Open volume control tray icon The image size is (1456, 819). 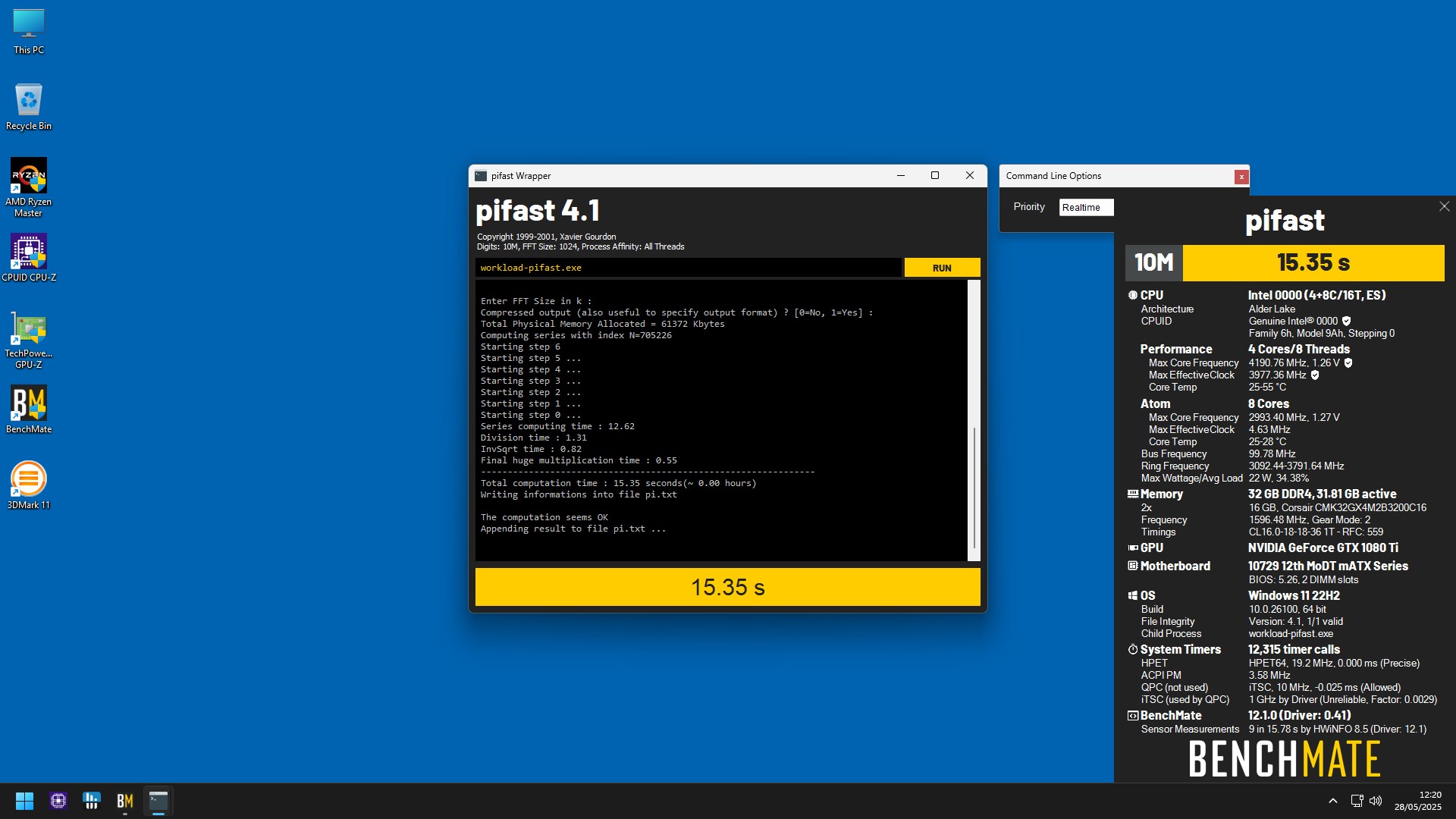(1376, 801)
